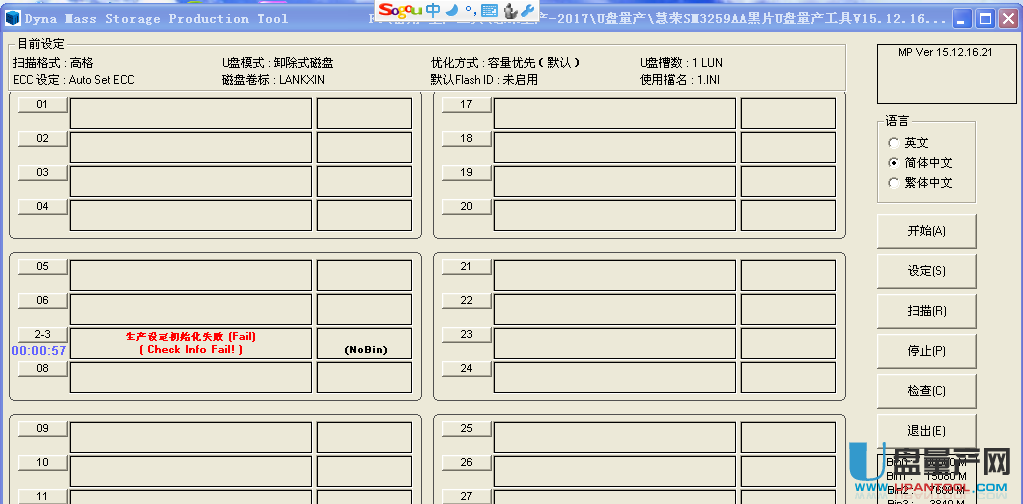Image resolution: width=1023 pixels, height=504 pixels.
Task: Click the 扫描(R) scan button
Action: click(926, 311)
